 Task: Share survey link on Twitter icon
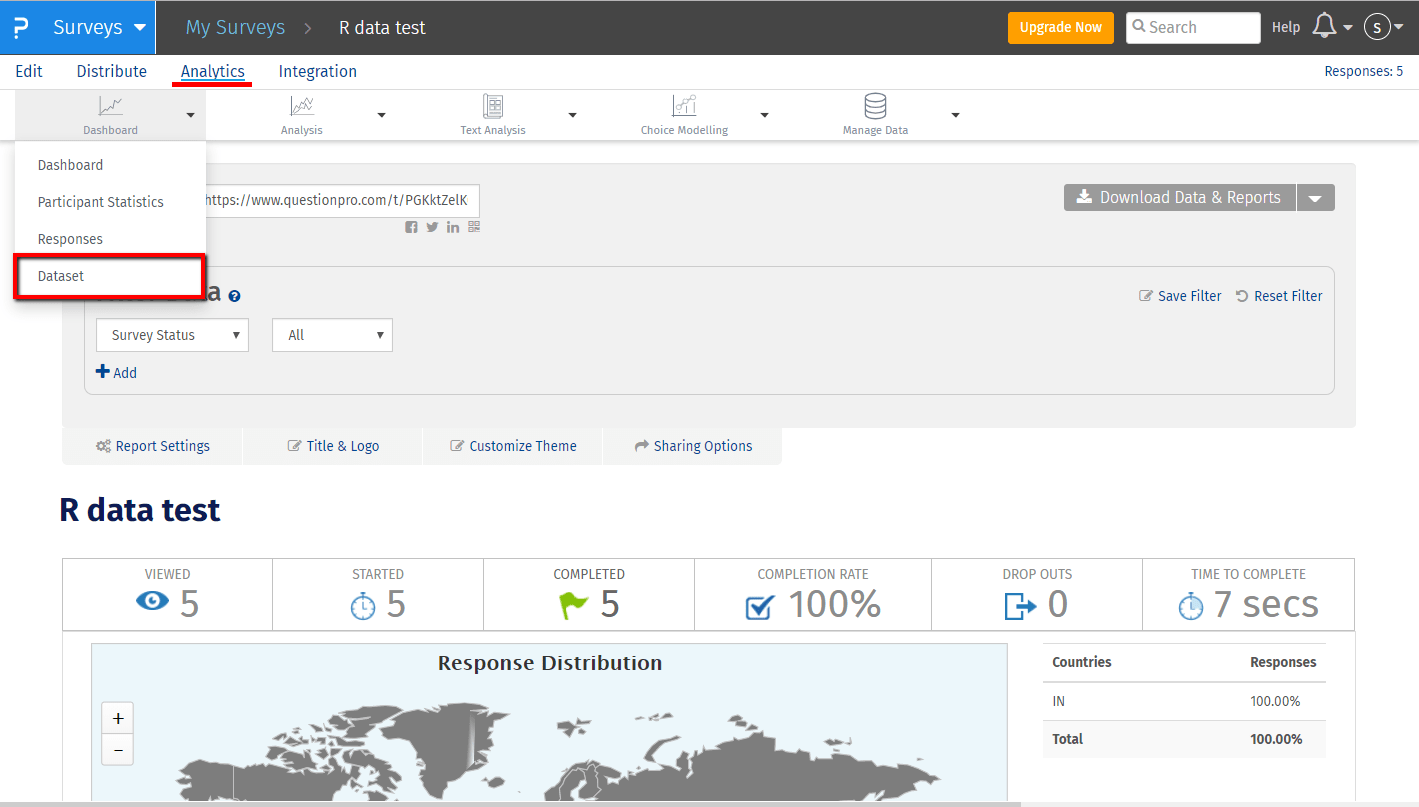click(432, 227)
